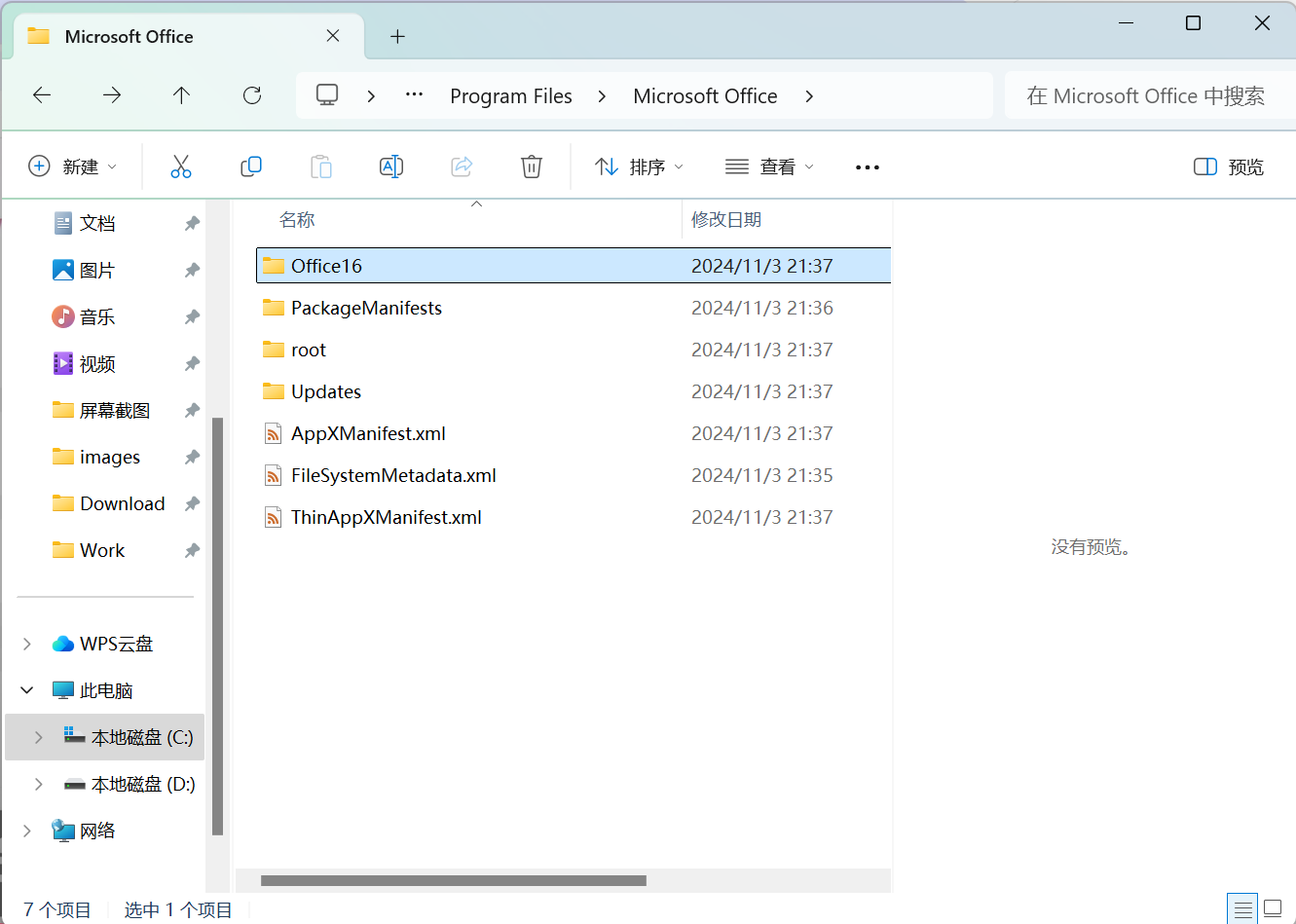Click chevron after Program Files in breadcrumb

[x=602, y=95]
